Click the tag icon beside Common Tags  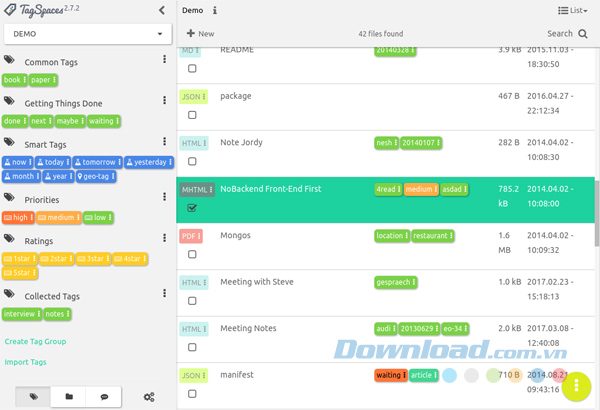point(9,60)
